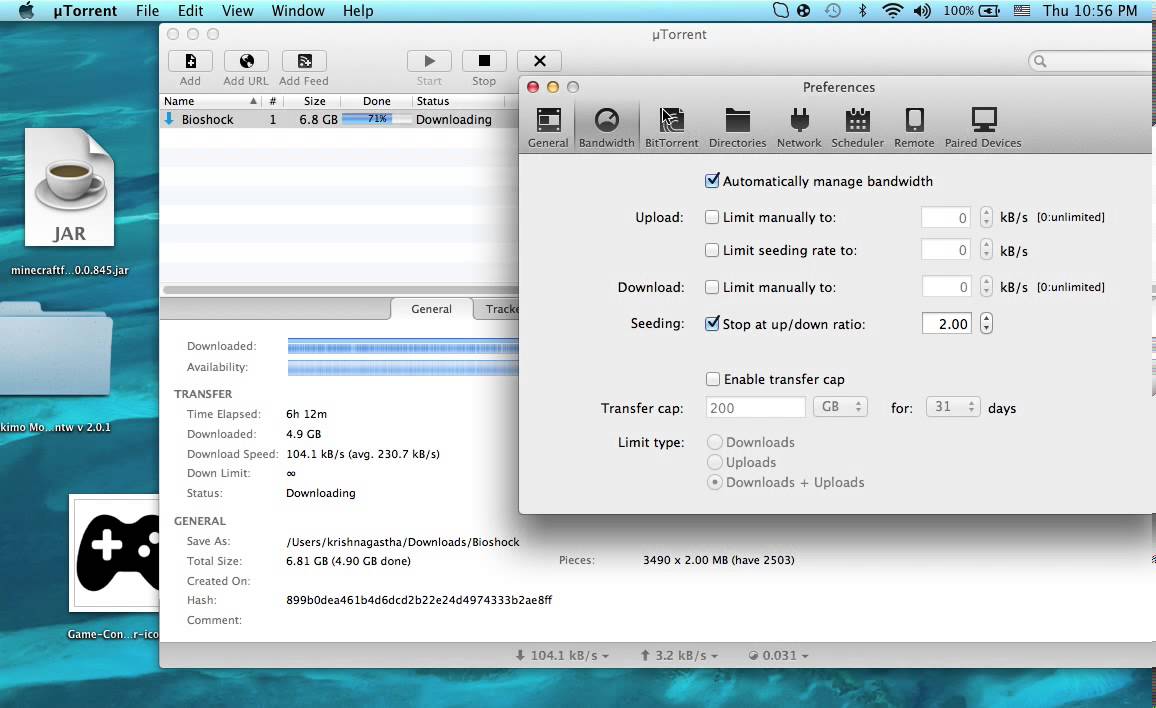Open the Help menu
This screenshot has width=1156, height=708.
[358, 11]
